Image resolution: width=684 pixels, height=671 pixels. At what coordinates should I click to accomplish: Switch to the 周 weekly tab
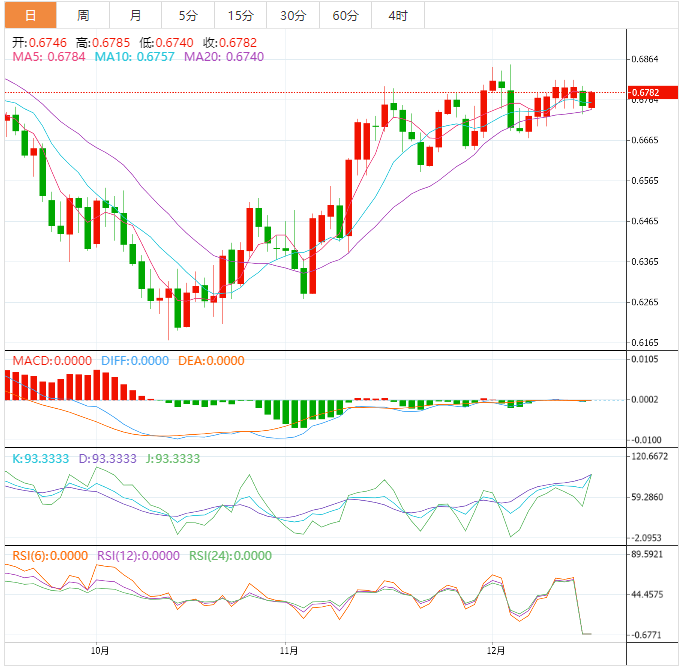click(83, 15)
